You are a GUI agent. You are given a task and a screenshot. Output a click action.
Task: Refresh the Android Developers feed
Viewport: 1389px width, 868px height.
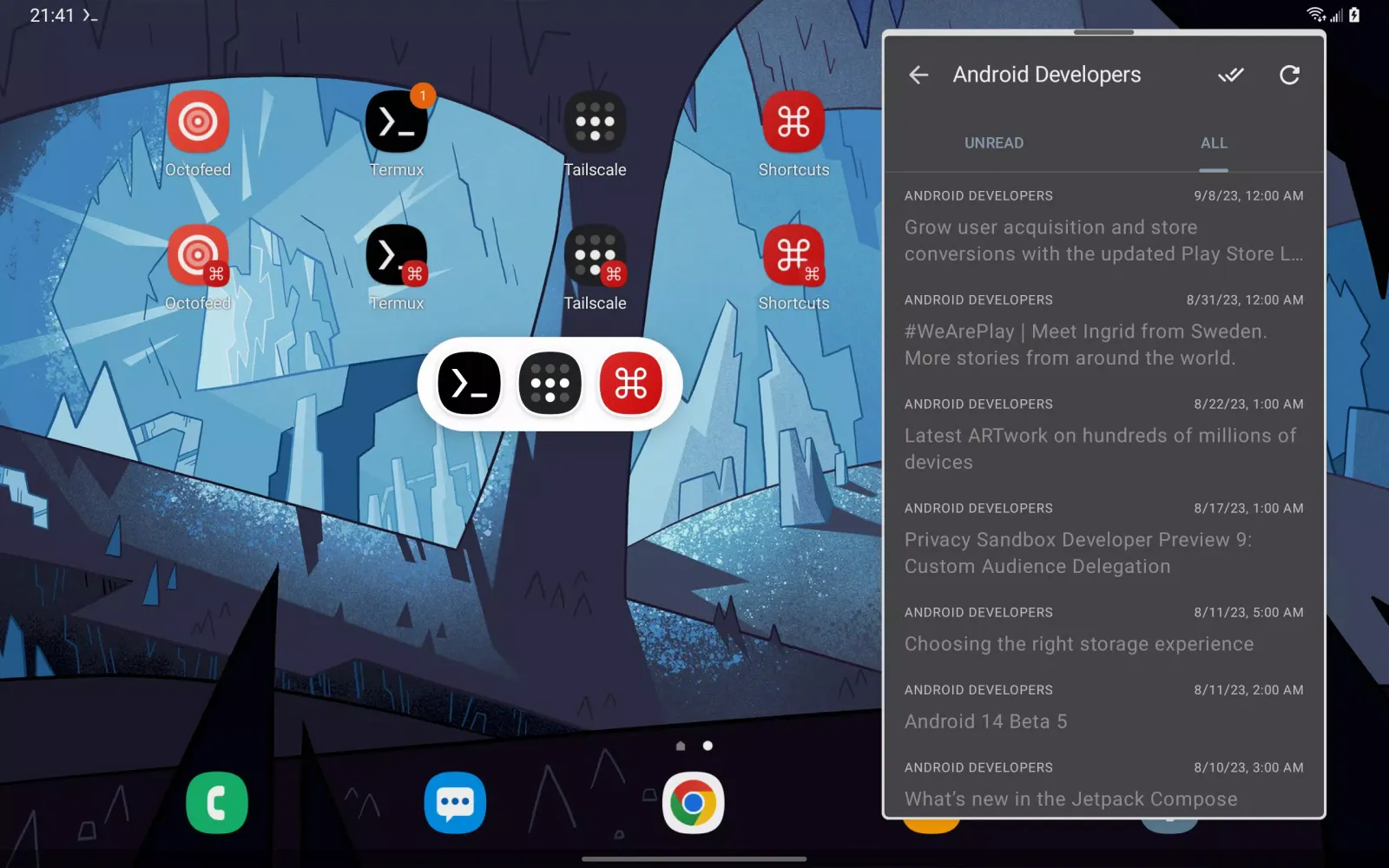(1289, 75)
